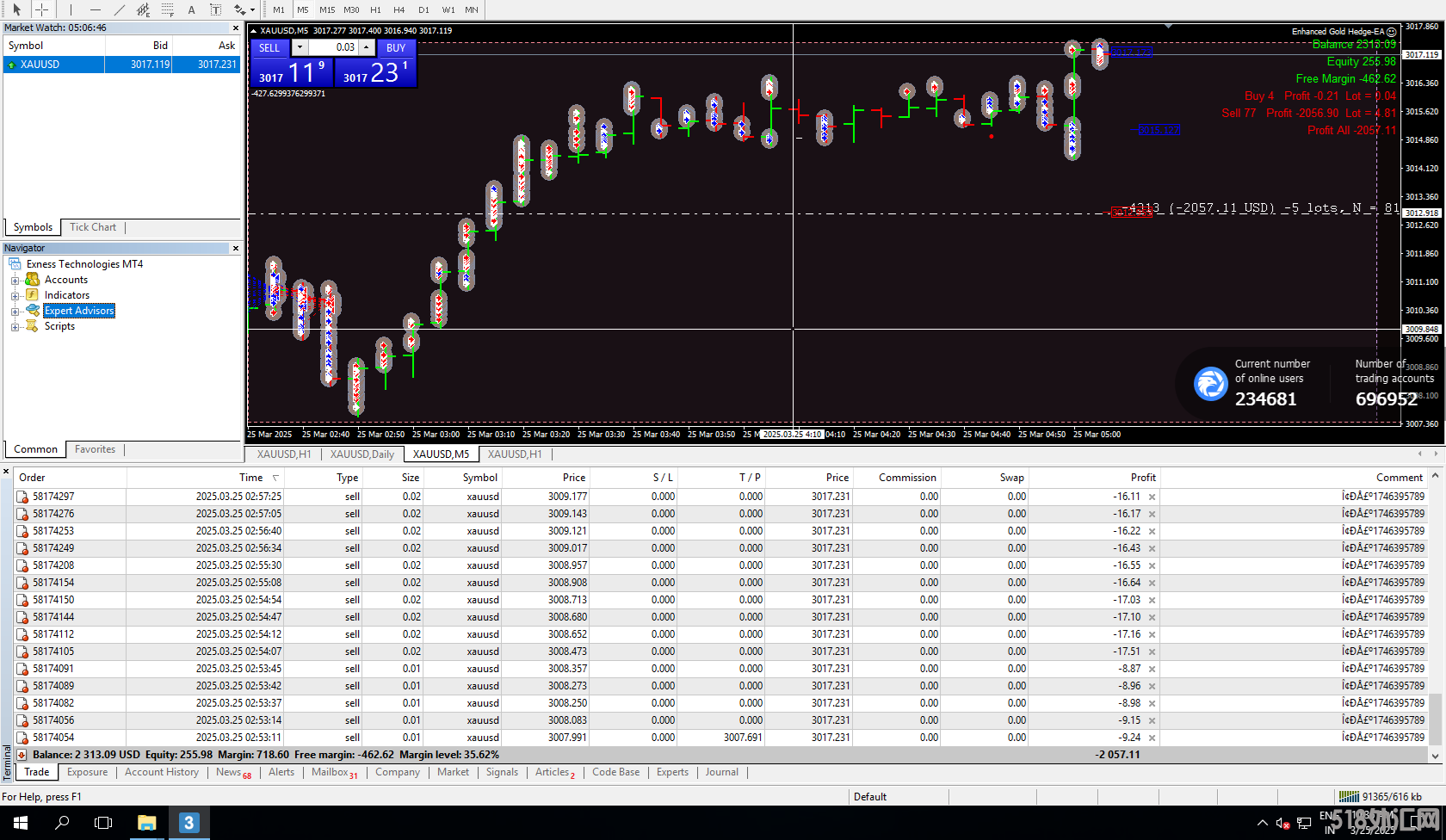Open File Explorer from the taskbar
This screenshot has width=1446, height=840.
[146, 823]
